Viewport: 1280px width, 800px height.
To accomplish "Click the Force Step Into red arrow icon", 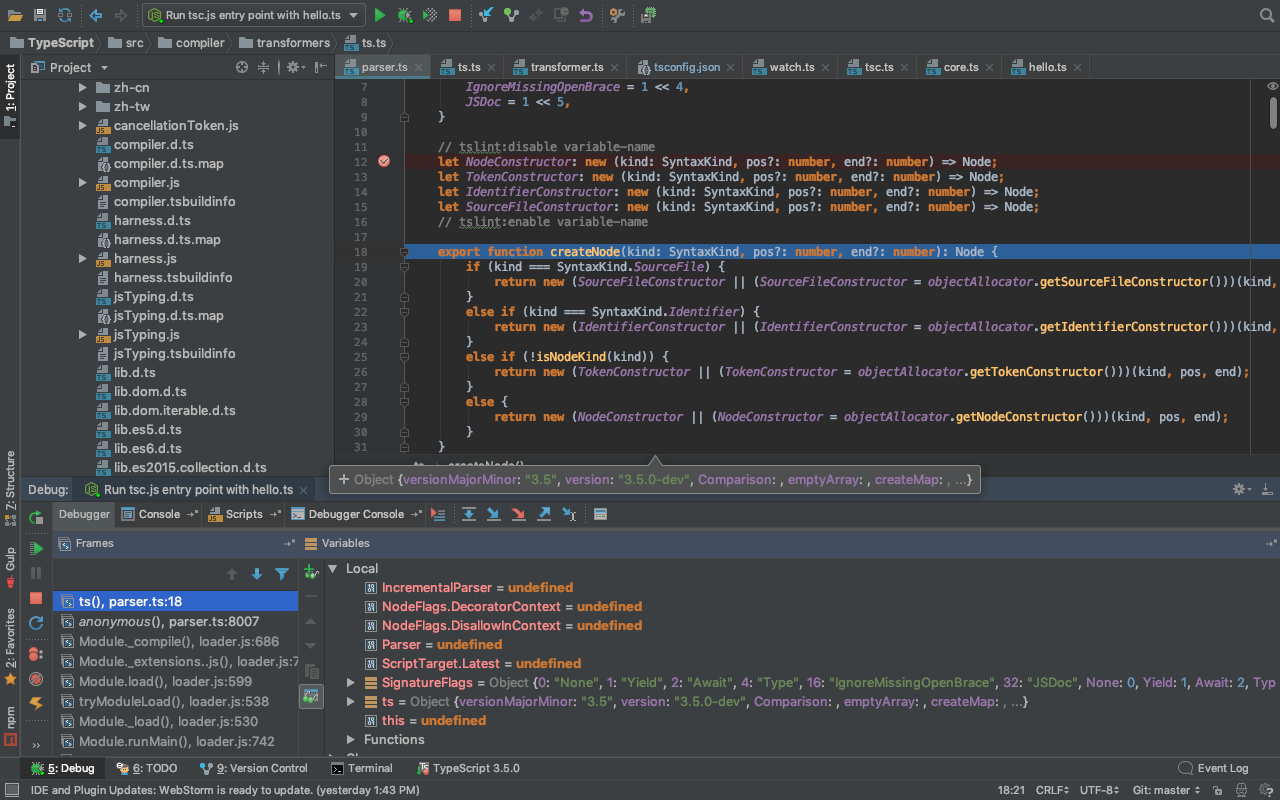I will pyautogui.click(x=518, y=514).
